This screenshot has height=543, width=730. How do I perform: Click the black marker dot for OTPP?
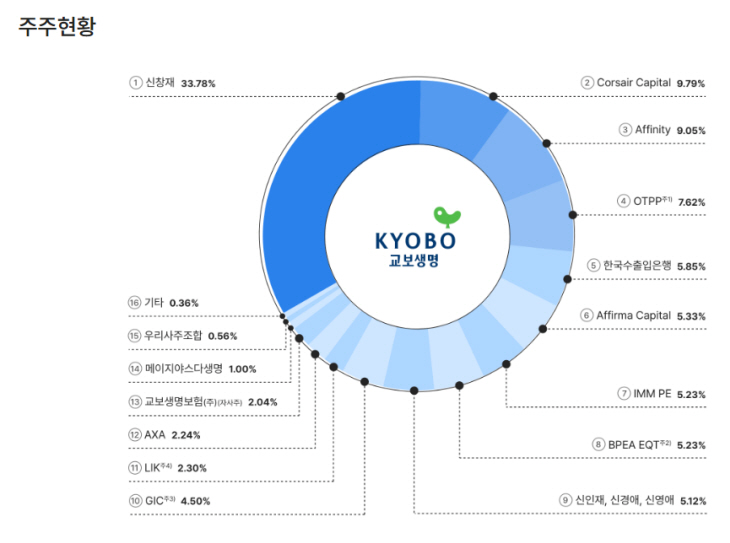click(x=573, y=215)
